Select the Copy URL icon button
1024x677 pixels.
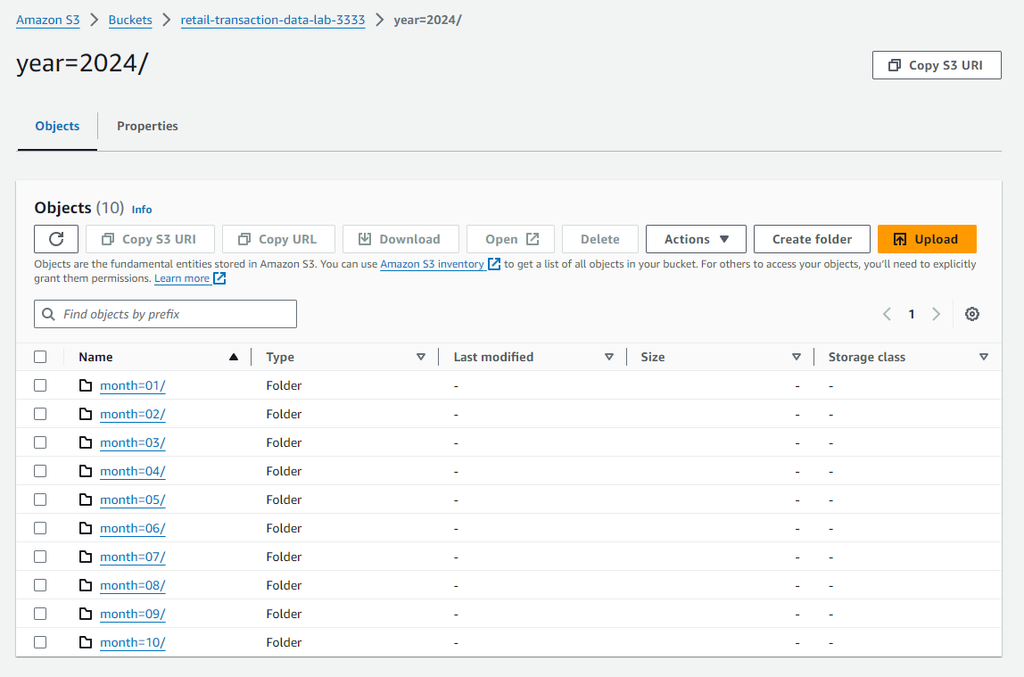278,238
